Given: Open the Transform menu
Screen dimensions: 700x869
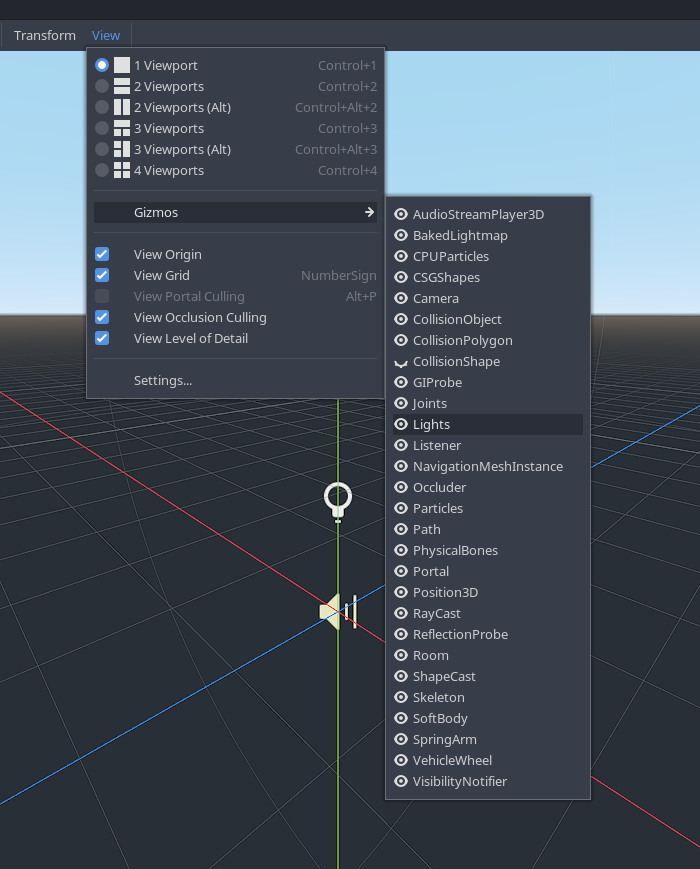Looking at the screenshot, I should point(45,35).
